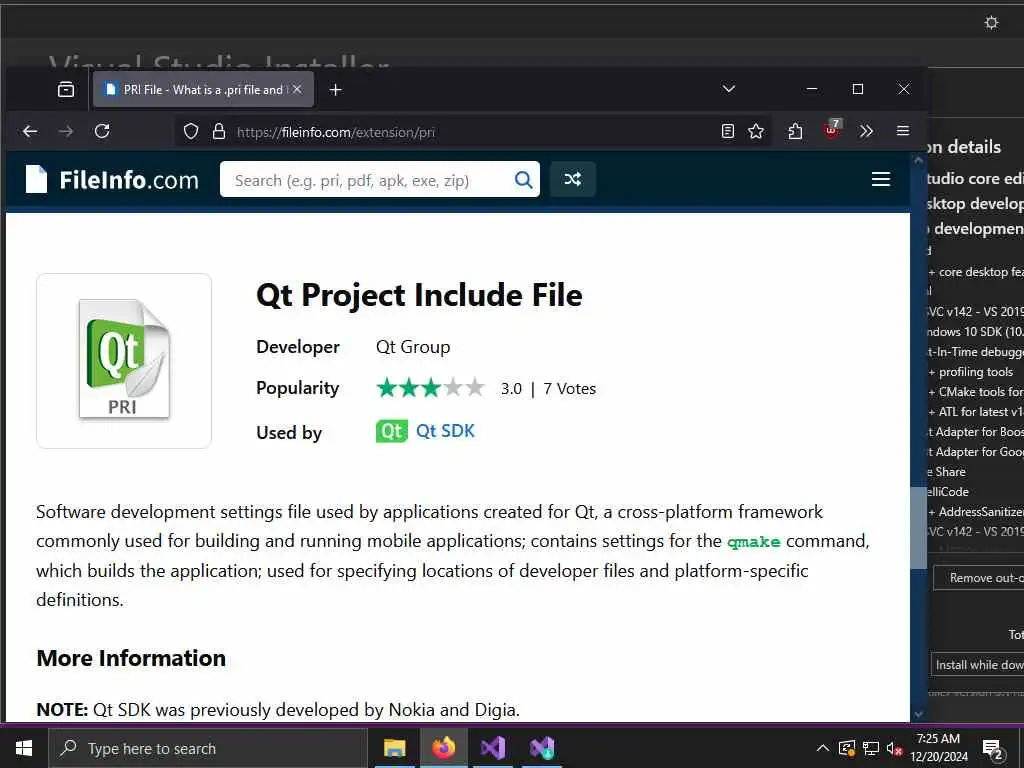This screenshot has width=1024, height=768.
Task: Go to FileInfo.com home logo
Action: tap(112, 179)
